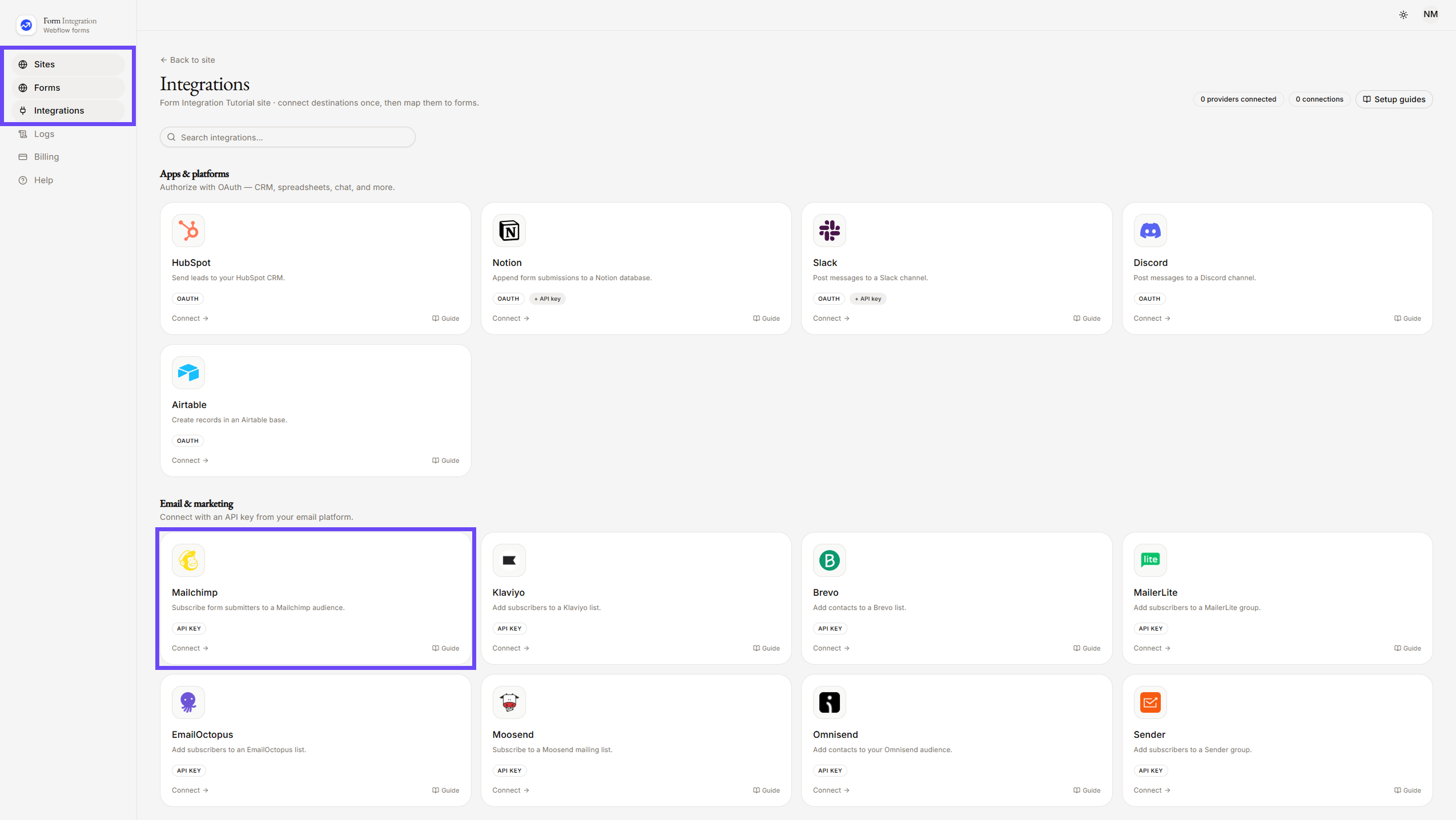Click the MailerLite logo icon

coord(1150,560)
